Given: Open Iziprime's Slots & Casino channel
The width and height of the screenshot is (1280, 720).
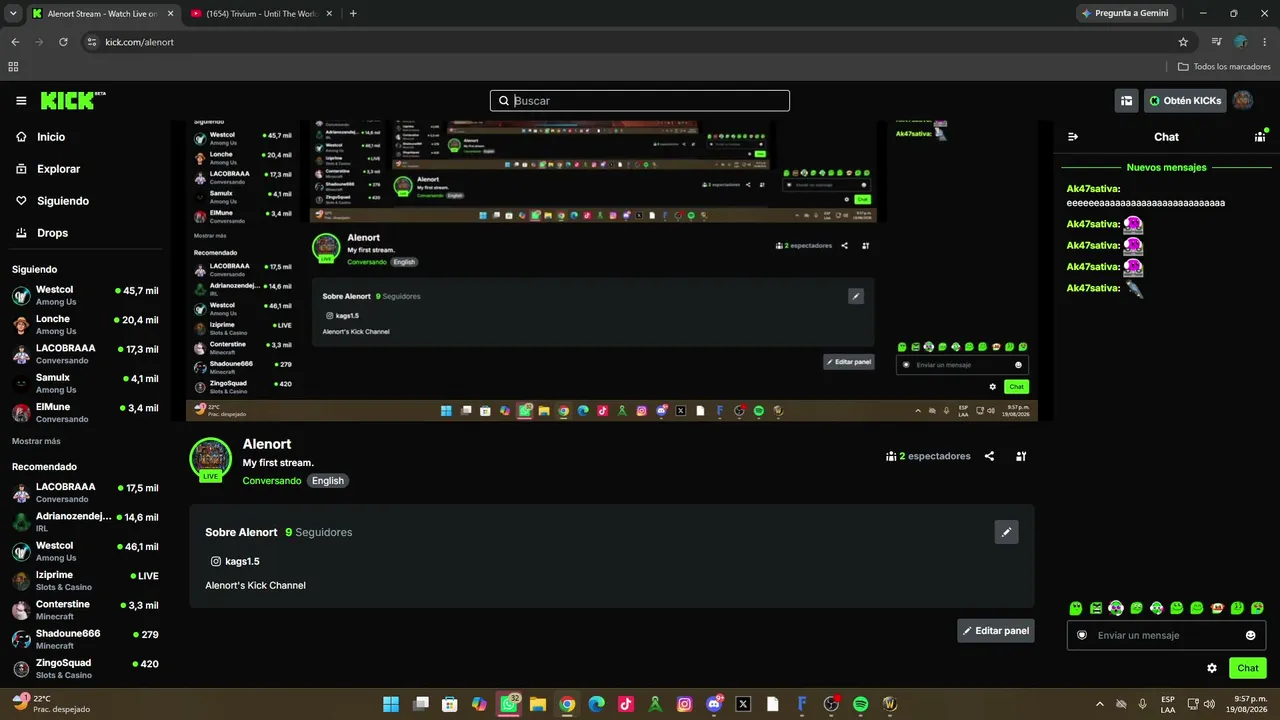Looking at the screenshot, I should coord(85,581).
